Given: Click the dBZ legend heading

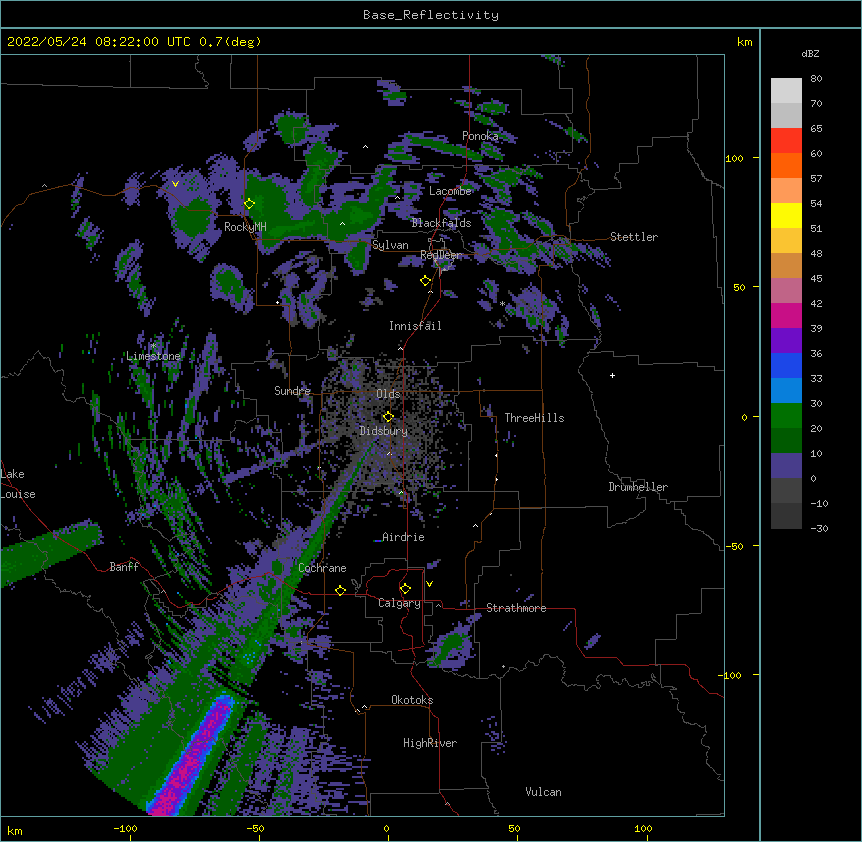Looking at the screenshot, I should pyautogui.click(x=810, y=53).
